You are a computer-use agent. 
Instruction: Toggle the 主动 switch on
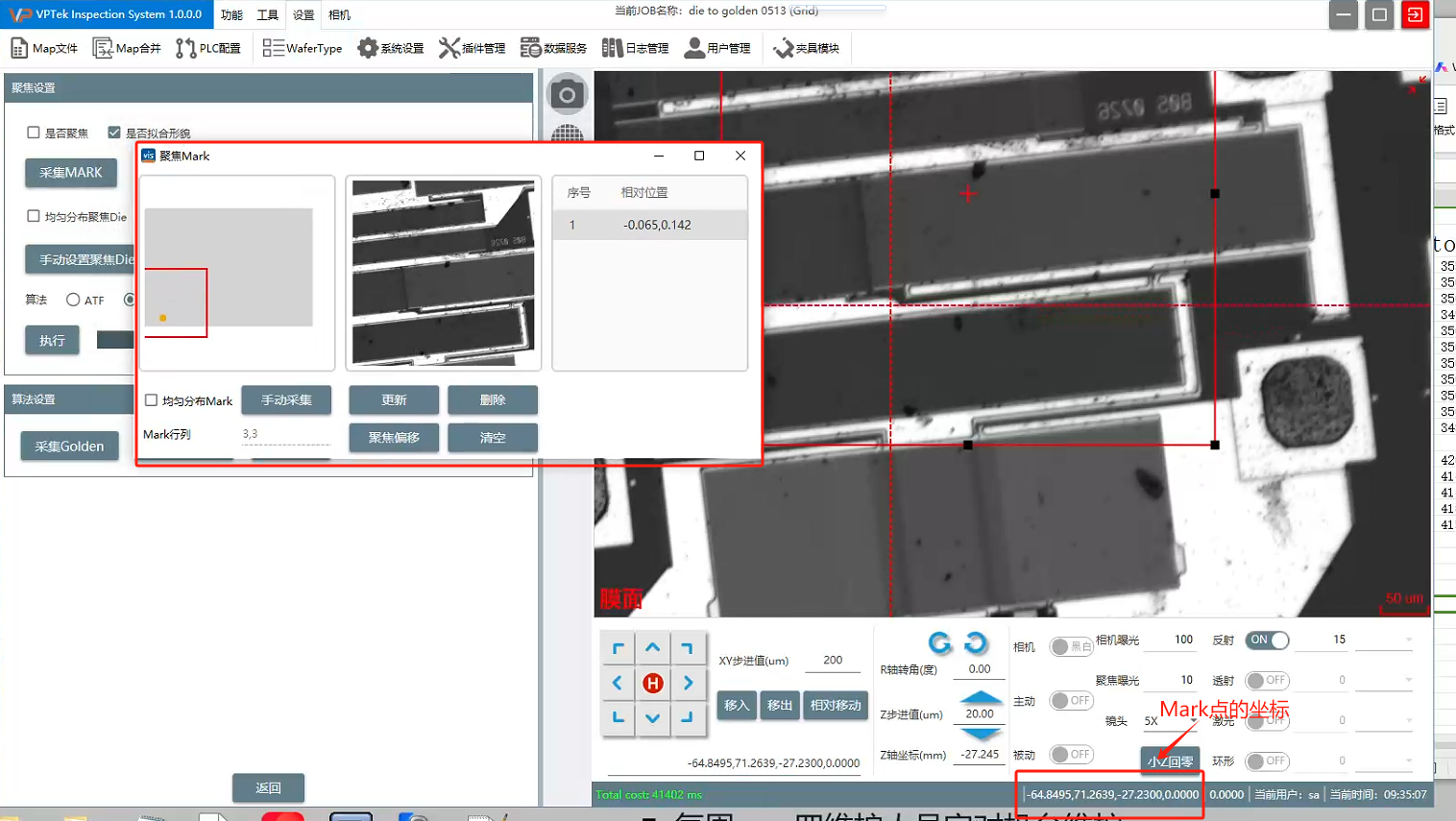(1071, 700)
